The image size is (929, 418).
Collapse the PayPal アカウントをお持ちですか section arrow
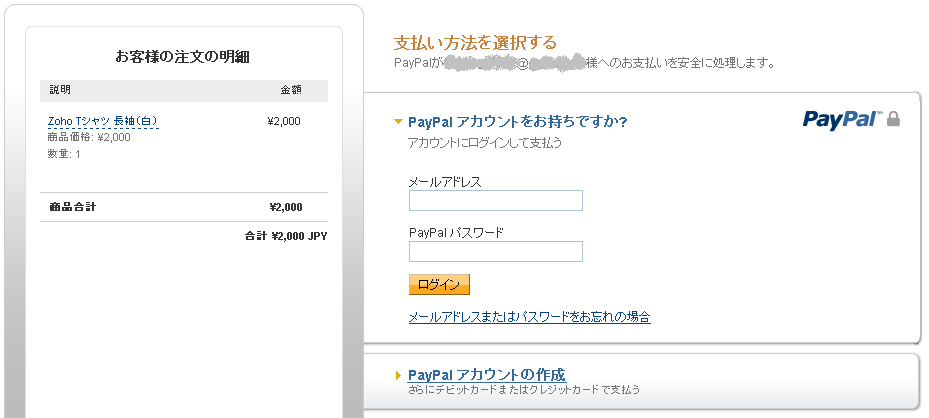(398, 122)
